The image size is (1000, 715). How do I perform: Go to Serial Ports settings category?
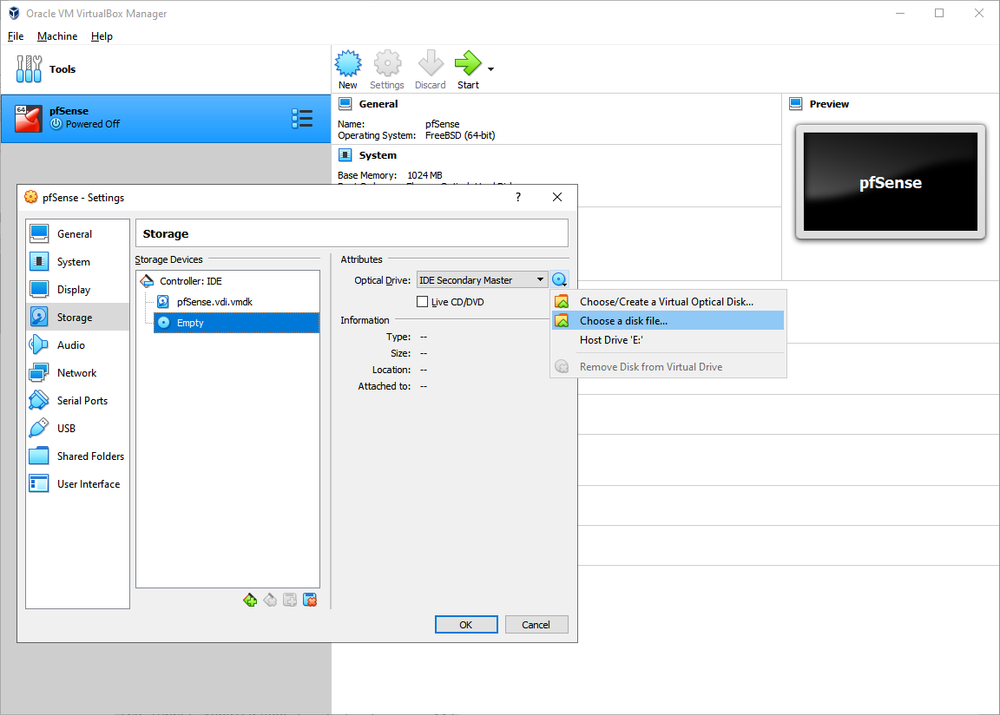point(77,401)
